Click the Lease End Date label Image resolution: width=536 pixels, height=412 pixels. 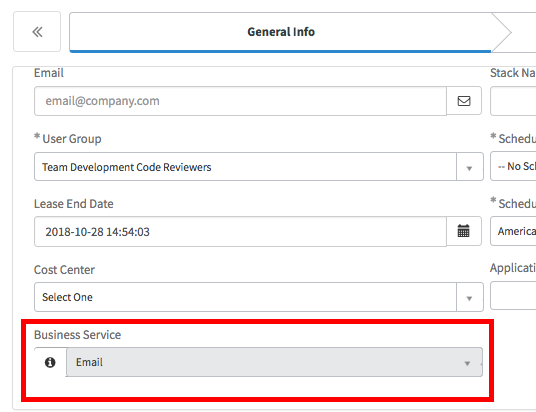[x=74, y=204]
